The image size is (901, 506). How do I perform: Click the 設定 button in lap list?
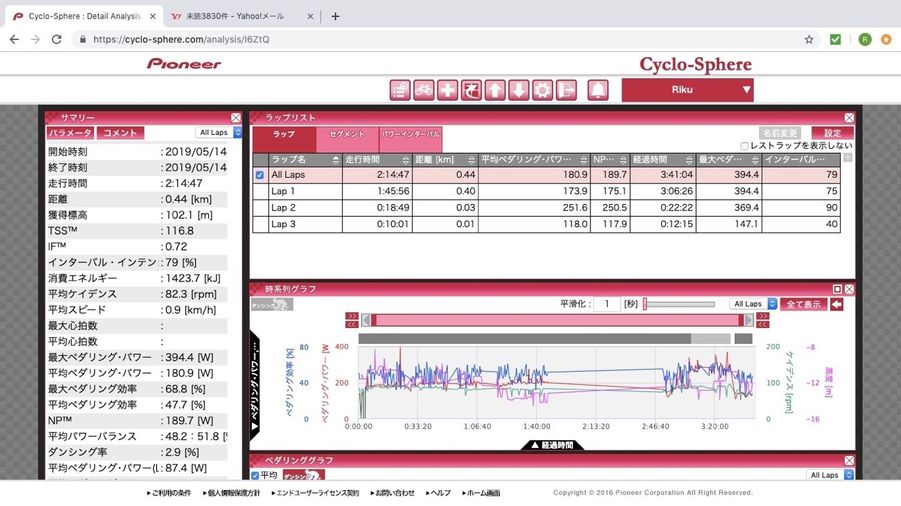(x=831, y=132)
